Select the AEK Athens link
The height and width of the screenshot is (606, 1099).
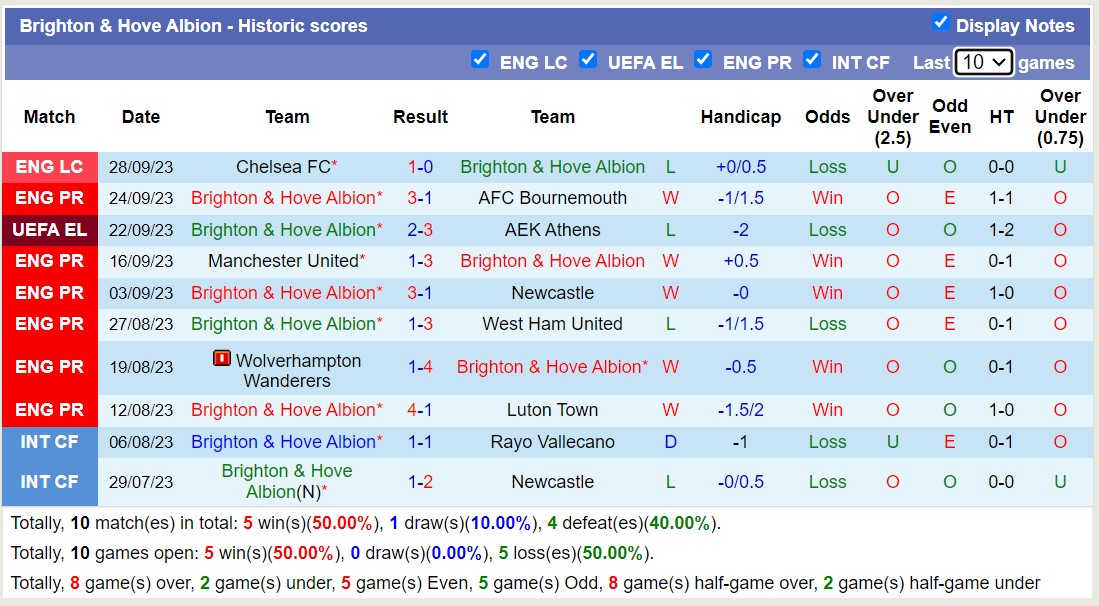(552, 230)
